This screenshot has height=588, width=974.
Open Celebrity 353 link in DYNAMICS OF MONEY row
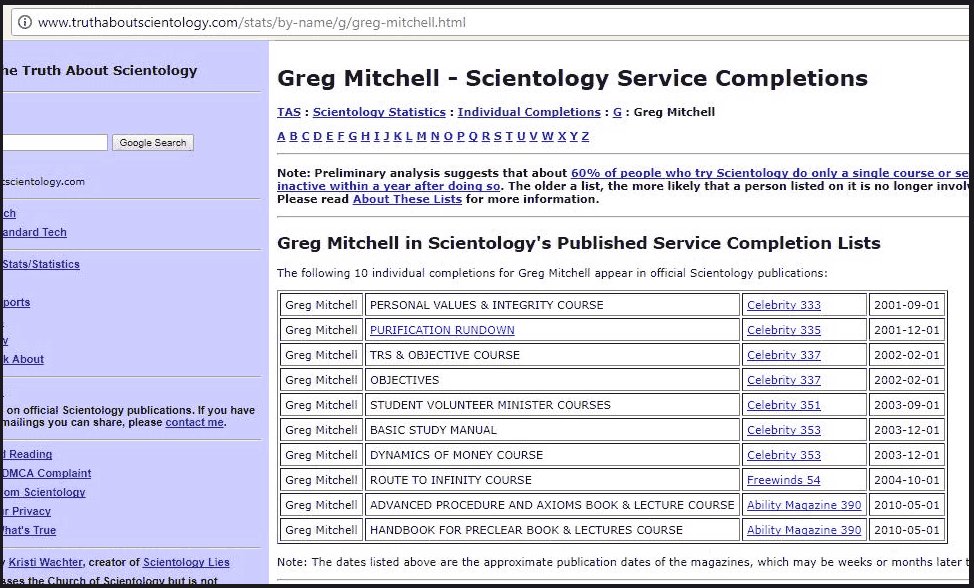[784, 455]
